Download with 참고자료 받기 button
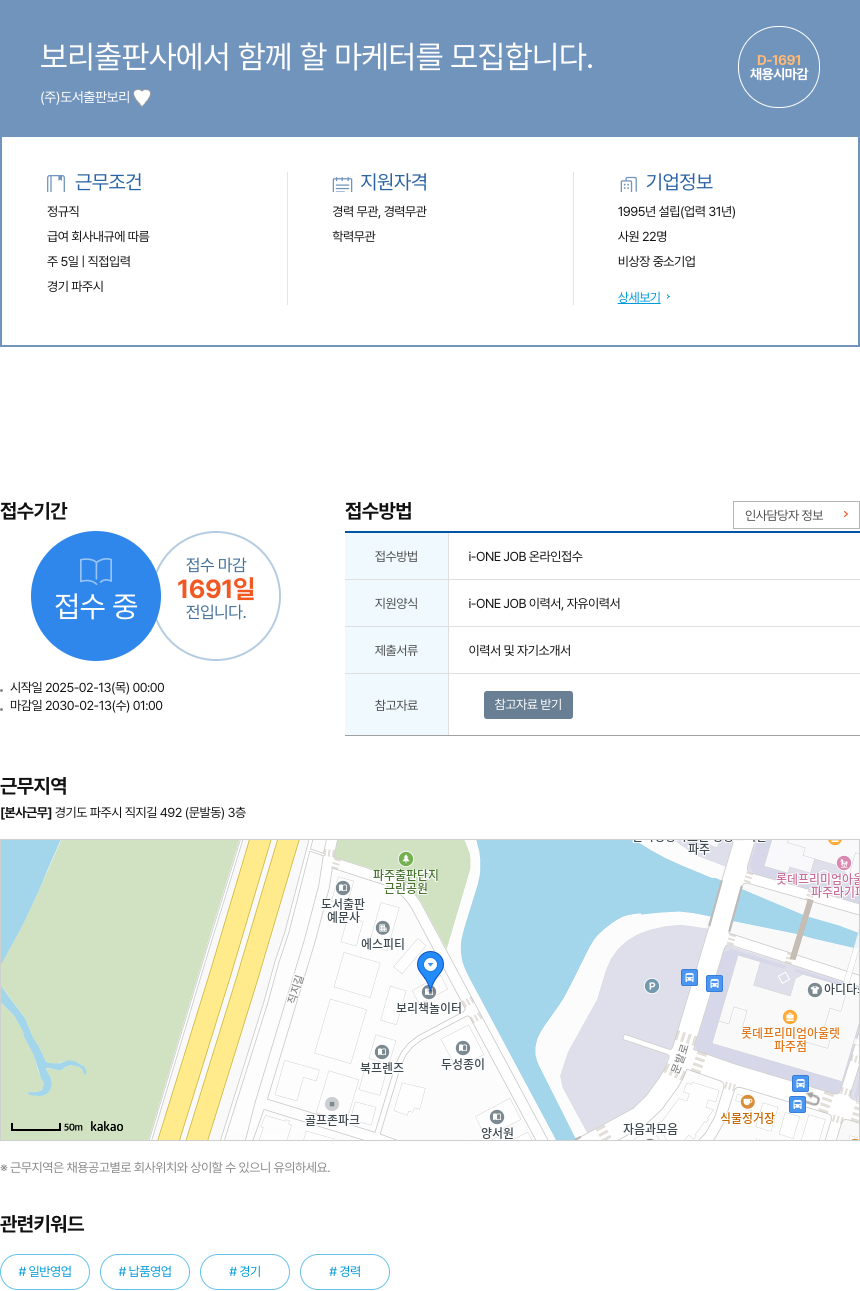Viewport: 860px width, 1291px height. coord(528,705)
